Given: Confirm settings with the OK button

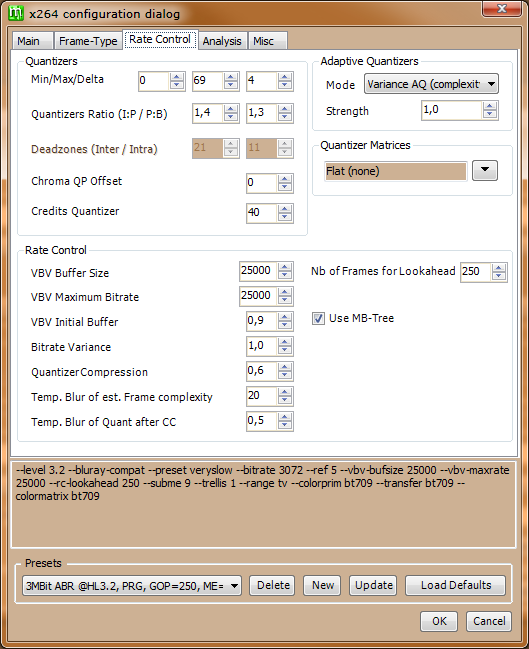Looking at the screenshot, I should point(439,621).
